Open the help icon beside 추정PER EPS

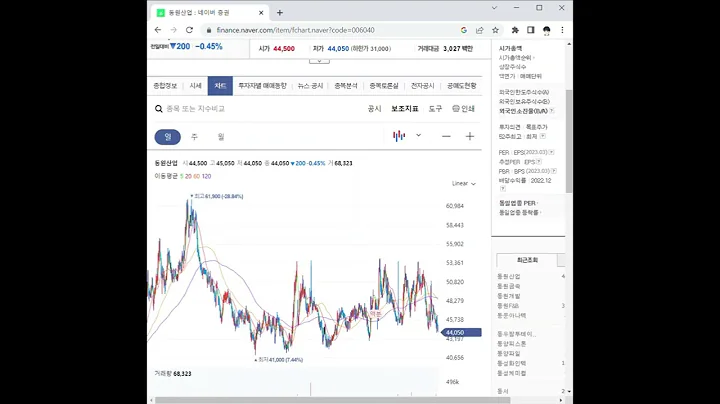(x=539, y=162)
